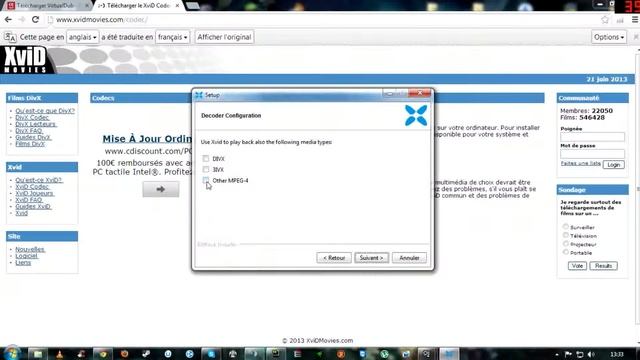Click the translate icon in translation bar
The width and height of the screenshot is (640, 360).
(10, 37)
